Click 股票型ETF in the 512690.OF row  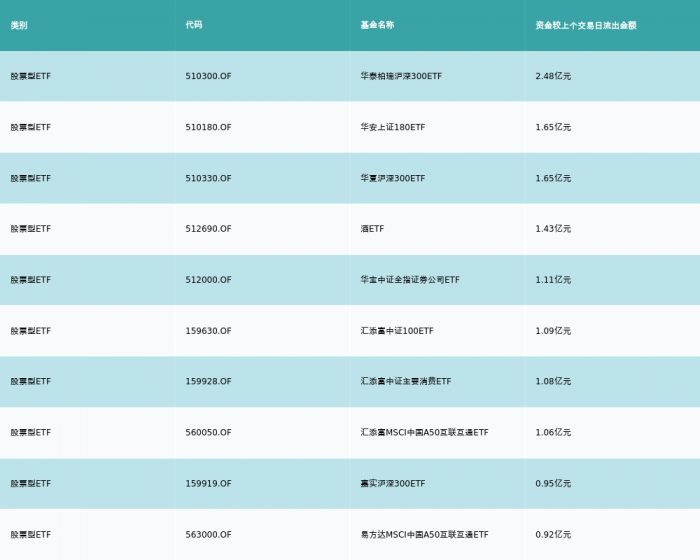[x=31, y=229]
